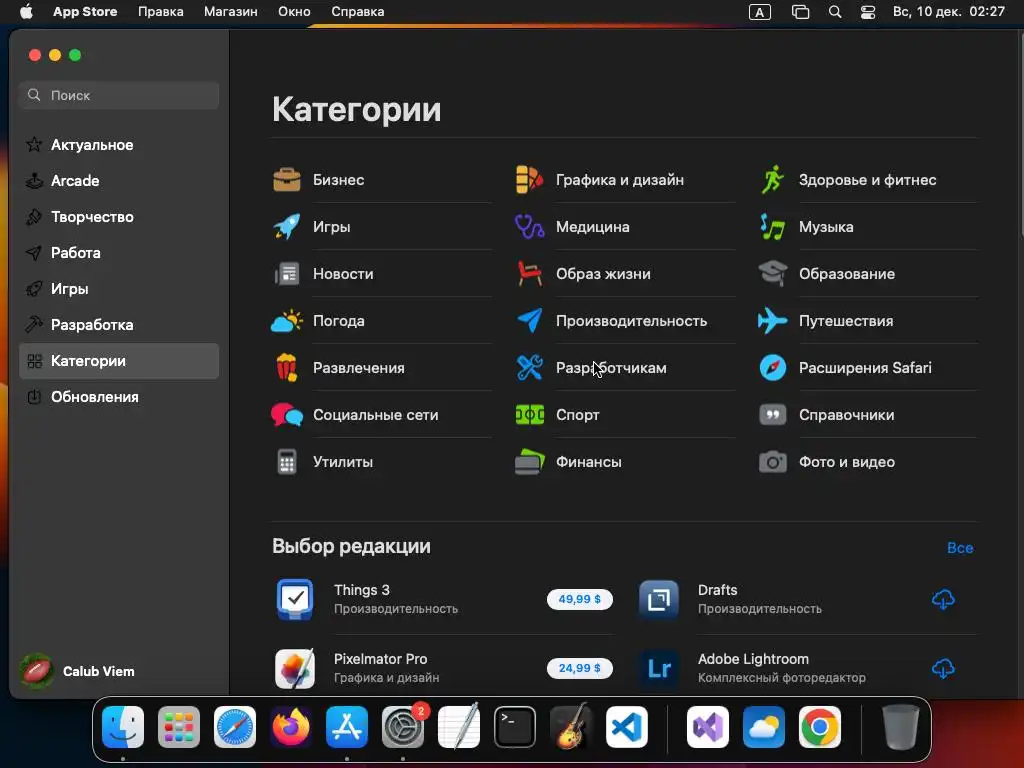Click the Финансы wallet icon
The height and width of the screenshot is (768, 1024).
point(530,462)
